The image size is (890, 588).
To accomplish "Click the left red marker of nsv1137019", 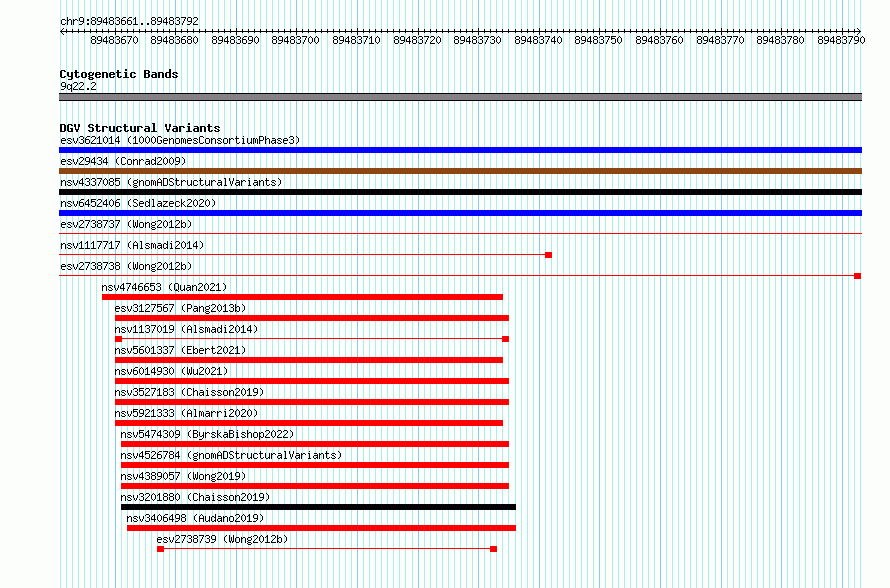I will 119,339.
